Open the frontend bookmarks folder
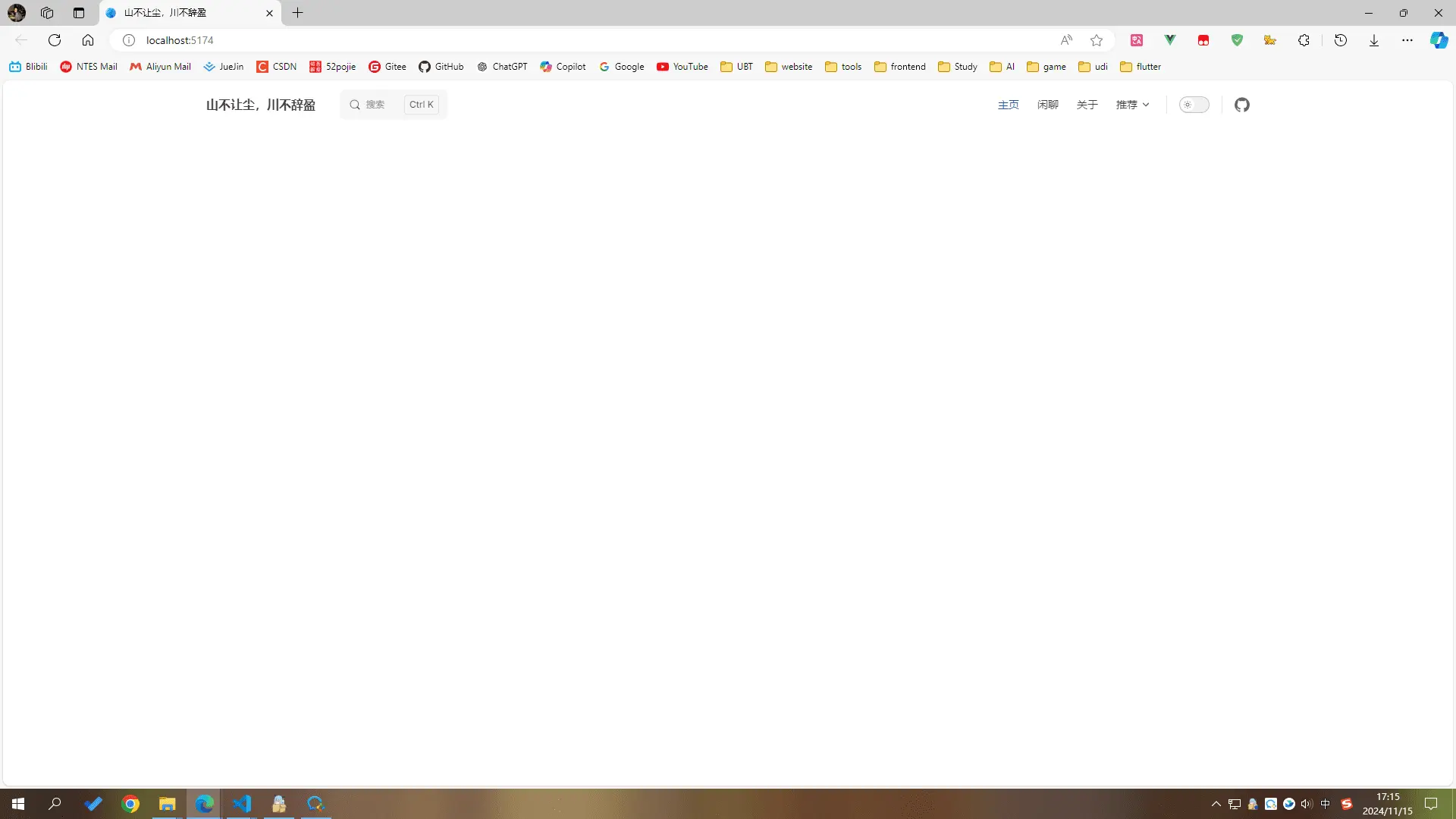 899,67
